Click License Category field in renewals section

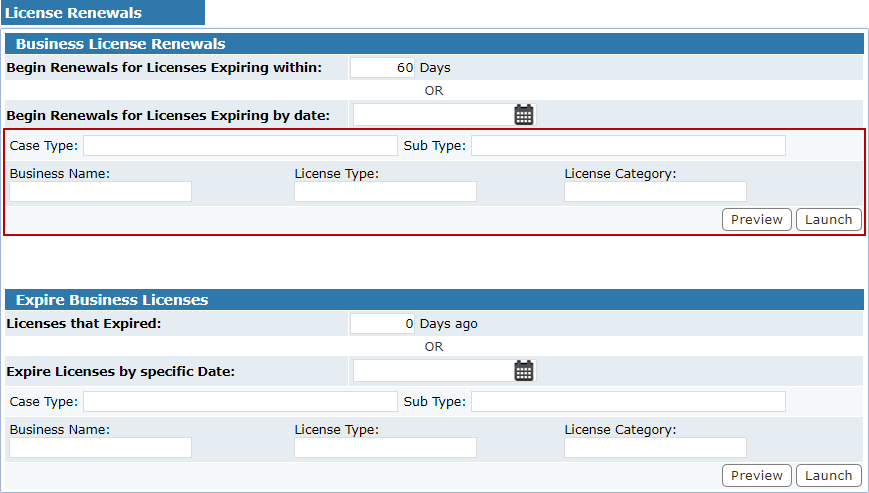point(655,192)
